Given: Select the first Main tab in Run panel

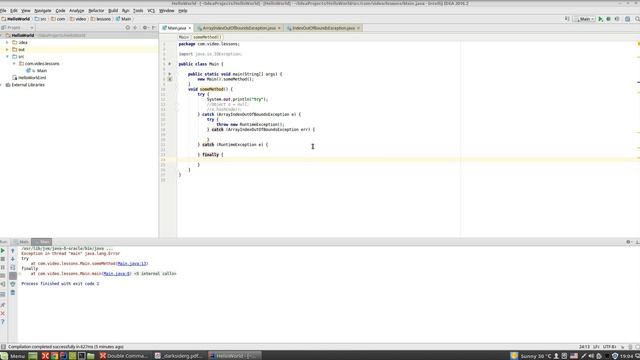Looking at the screenshot, I should (x=21, y=242).
